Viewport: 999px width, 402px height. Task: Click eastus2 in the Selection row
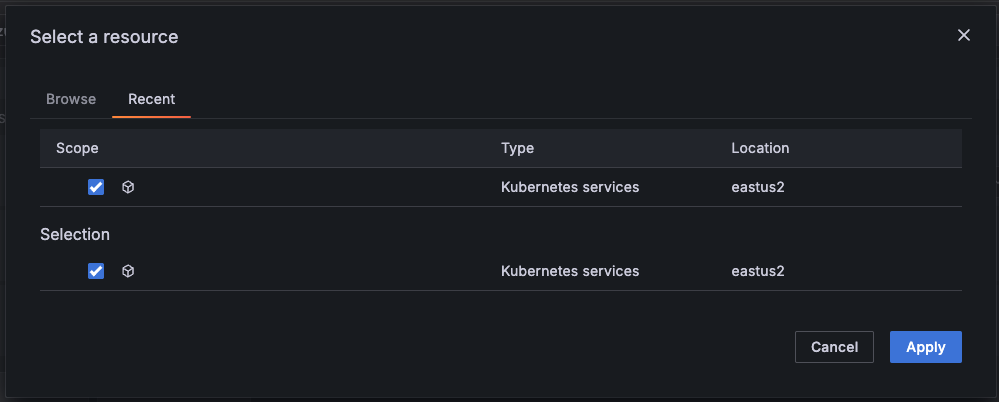tap(757, 271)
